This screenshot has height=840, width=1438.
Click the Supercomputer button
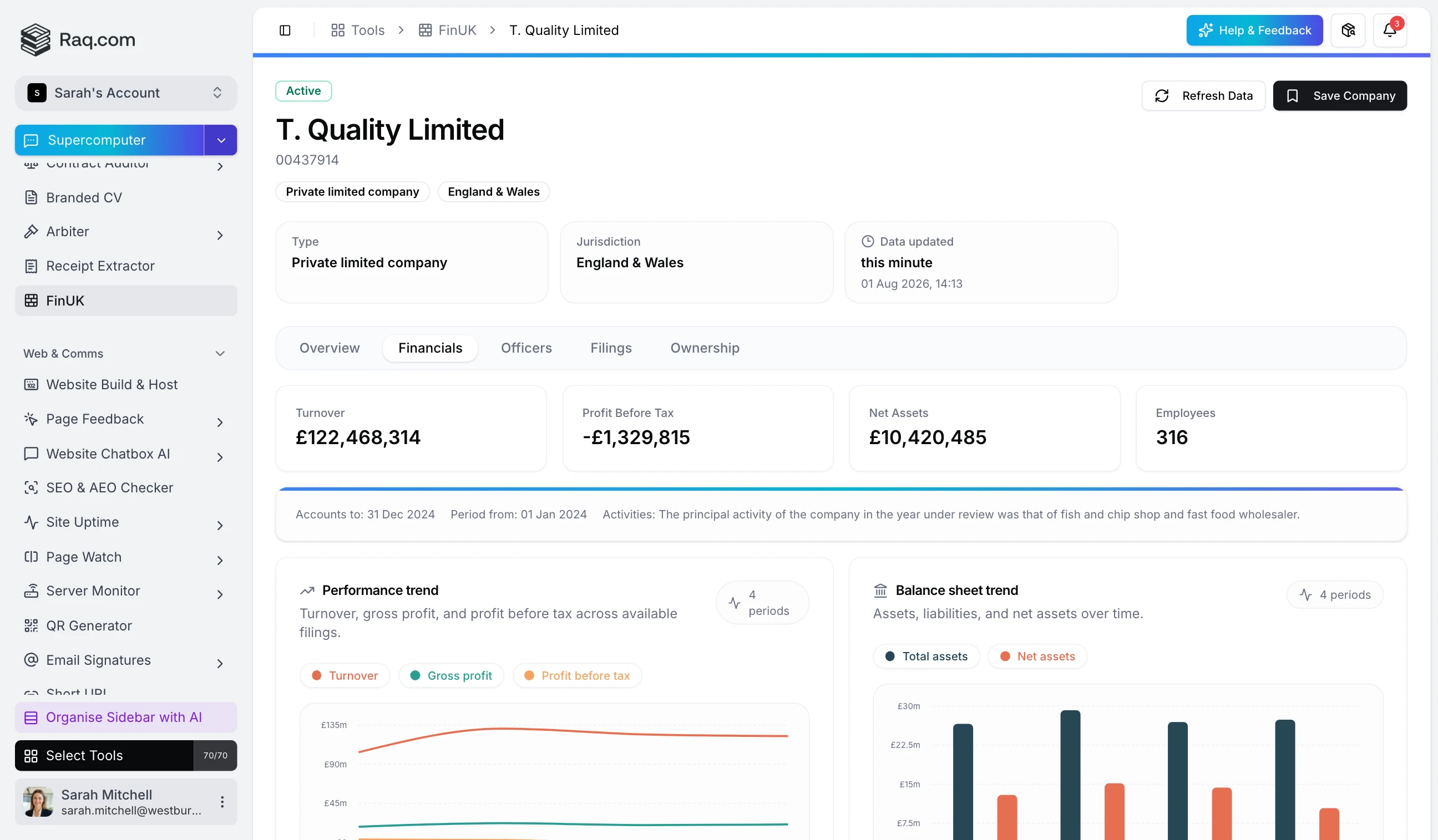(109, 140)
